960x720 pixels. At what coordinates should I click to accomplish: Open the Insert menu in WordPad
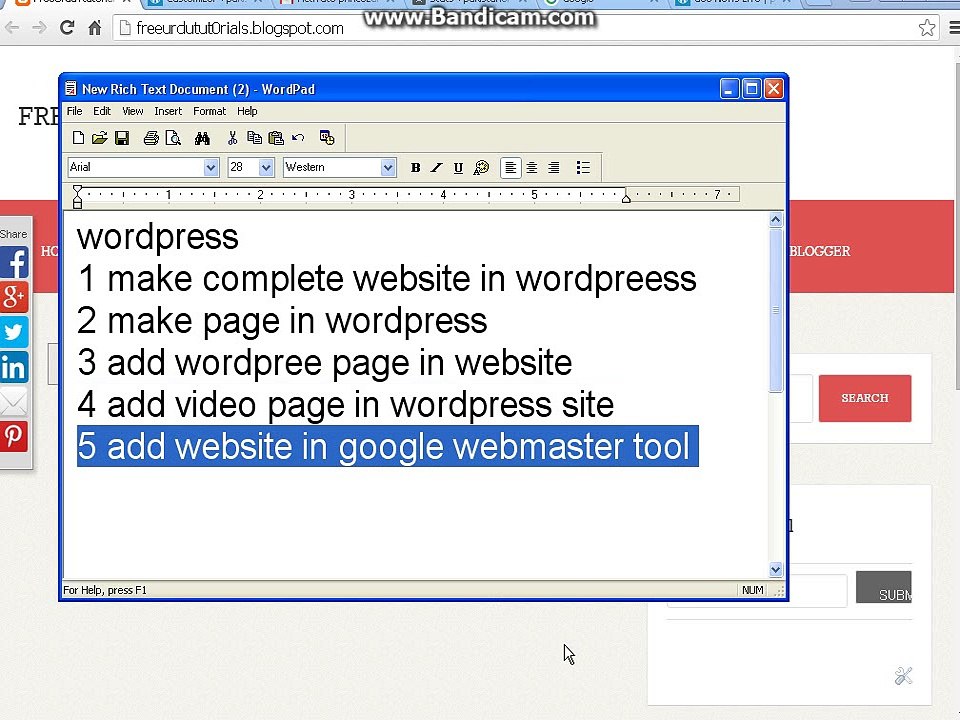pos(168,111)
